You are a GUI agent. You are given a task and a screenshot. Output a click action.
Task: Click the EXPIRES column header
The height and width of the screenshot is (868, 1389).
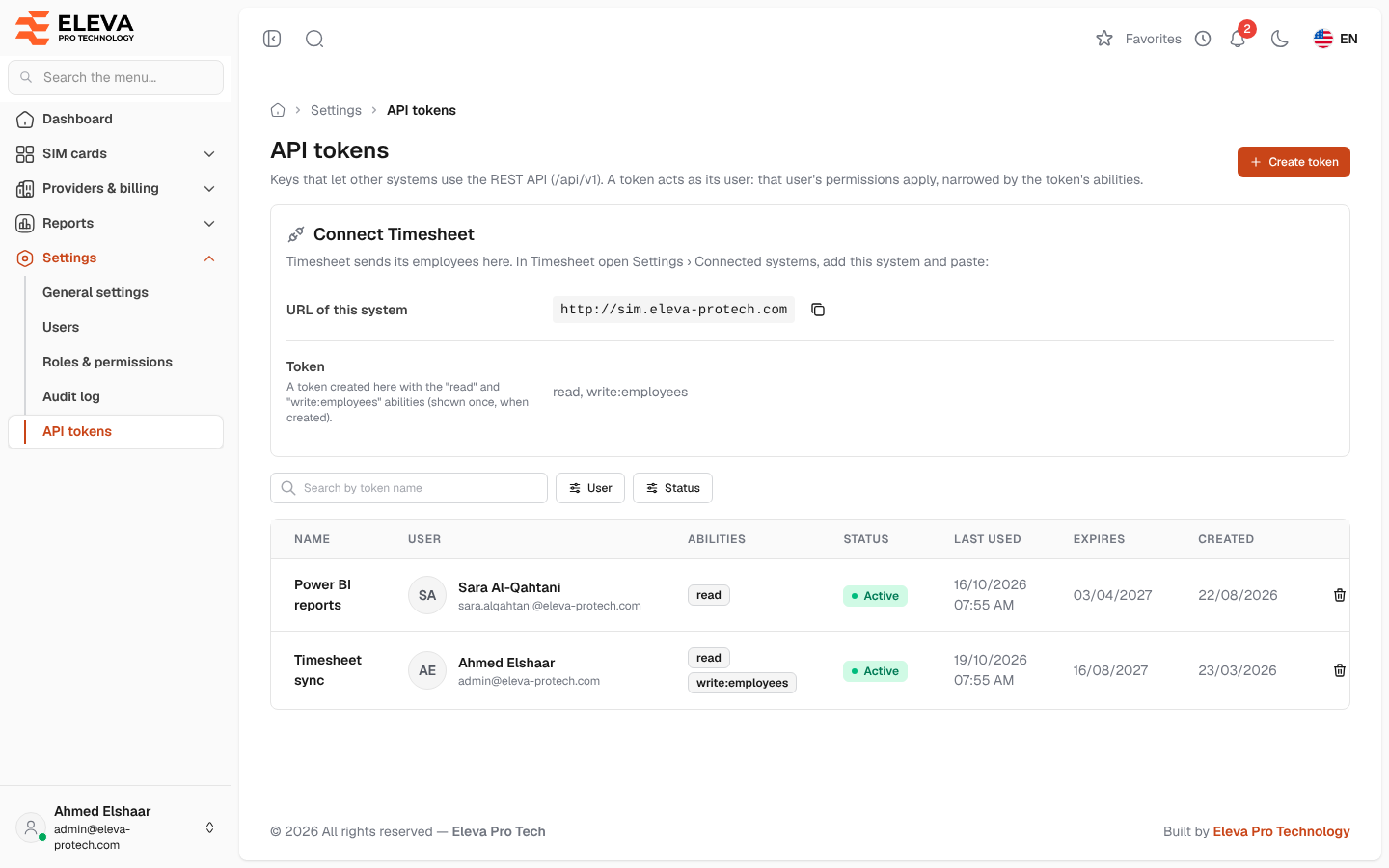1099,539
